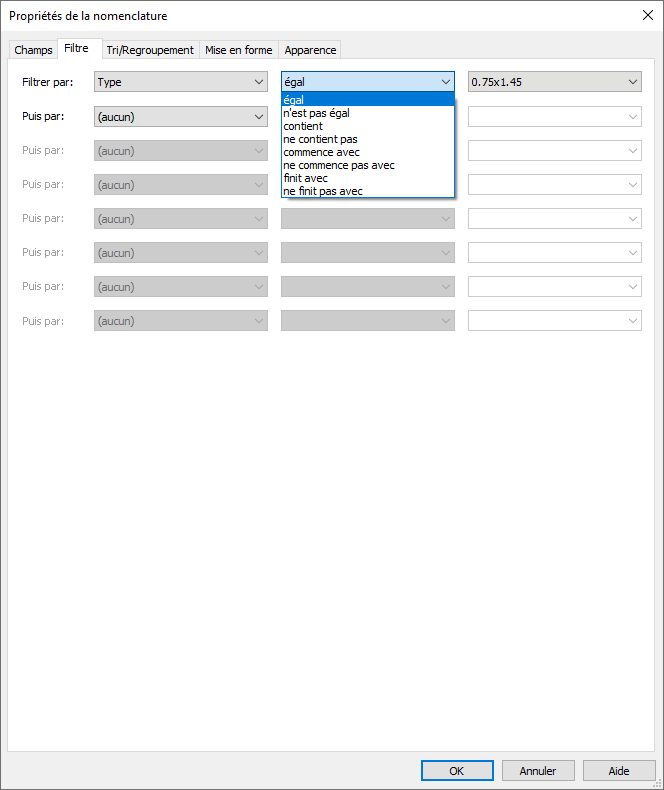
Task: Expand the 0.75x1.45 value dropdown
Action: click(x=555, y=82)
